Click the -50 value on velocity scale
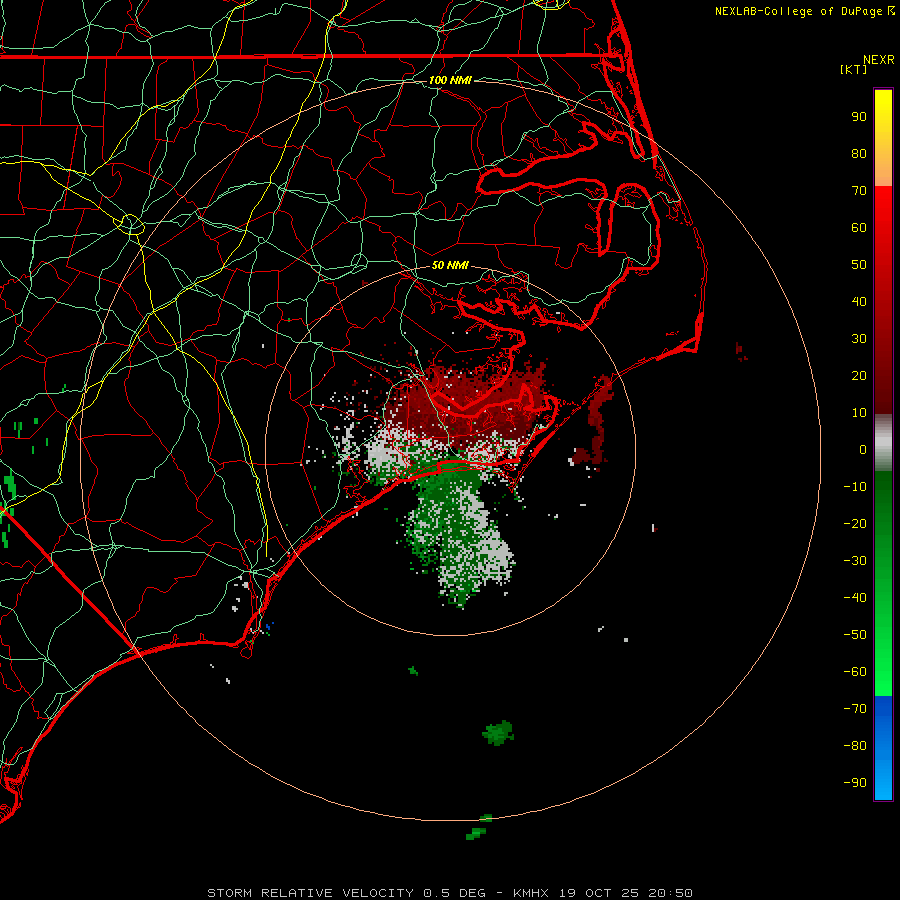 click(x=855, y=634)
